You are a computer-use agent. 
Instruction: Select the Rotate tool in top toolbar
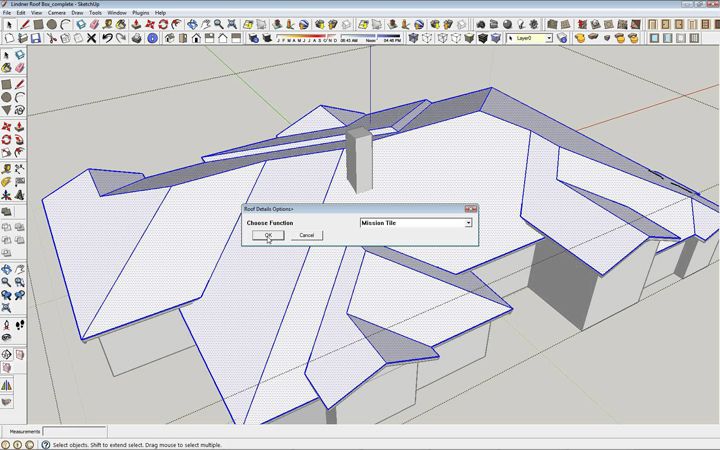[163, 24]
